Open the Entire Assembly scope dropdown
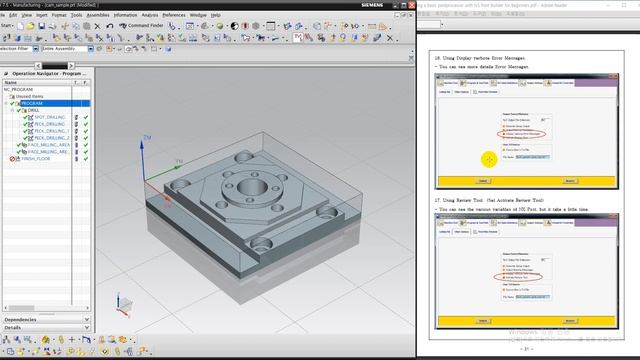 click(x=91, y=49)
